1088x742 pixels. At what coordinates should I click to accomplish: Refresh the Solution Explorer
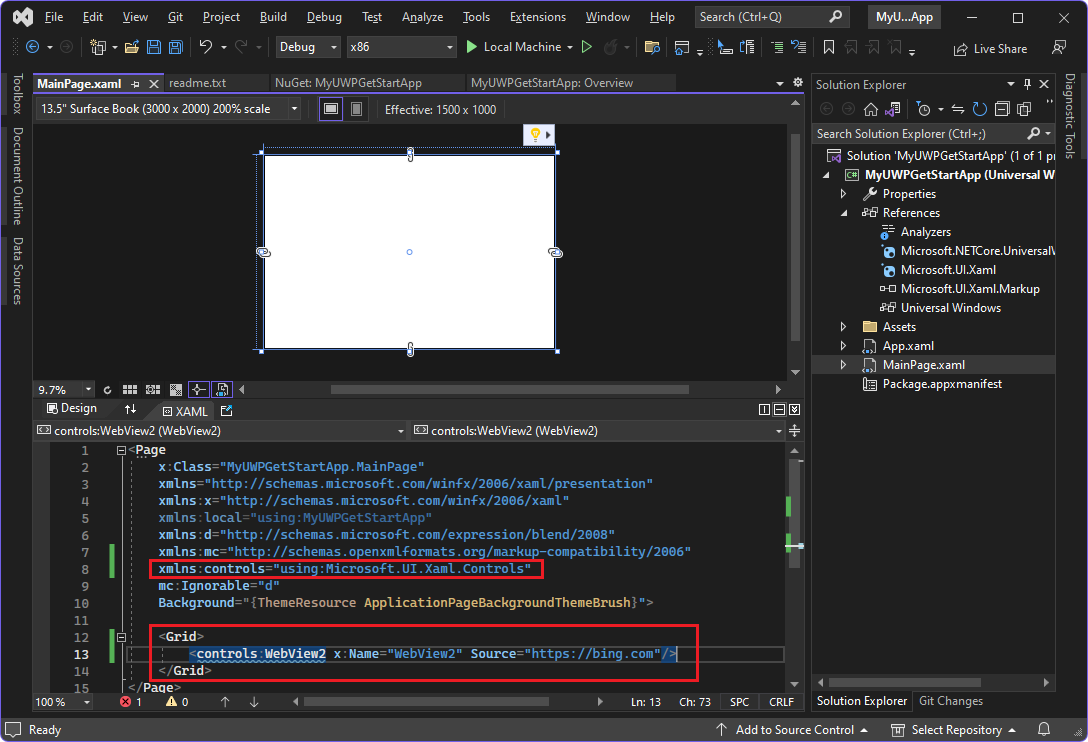click(980, 109)
